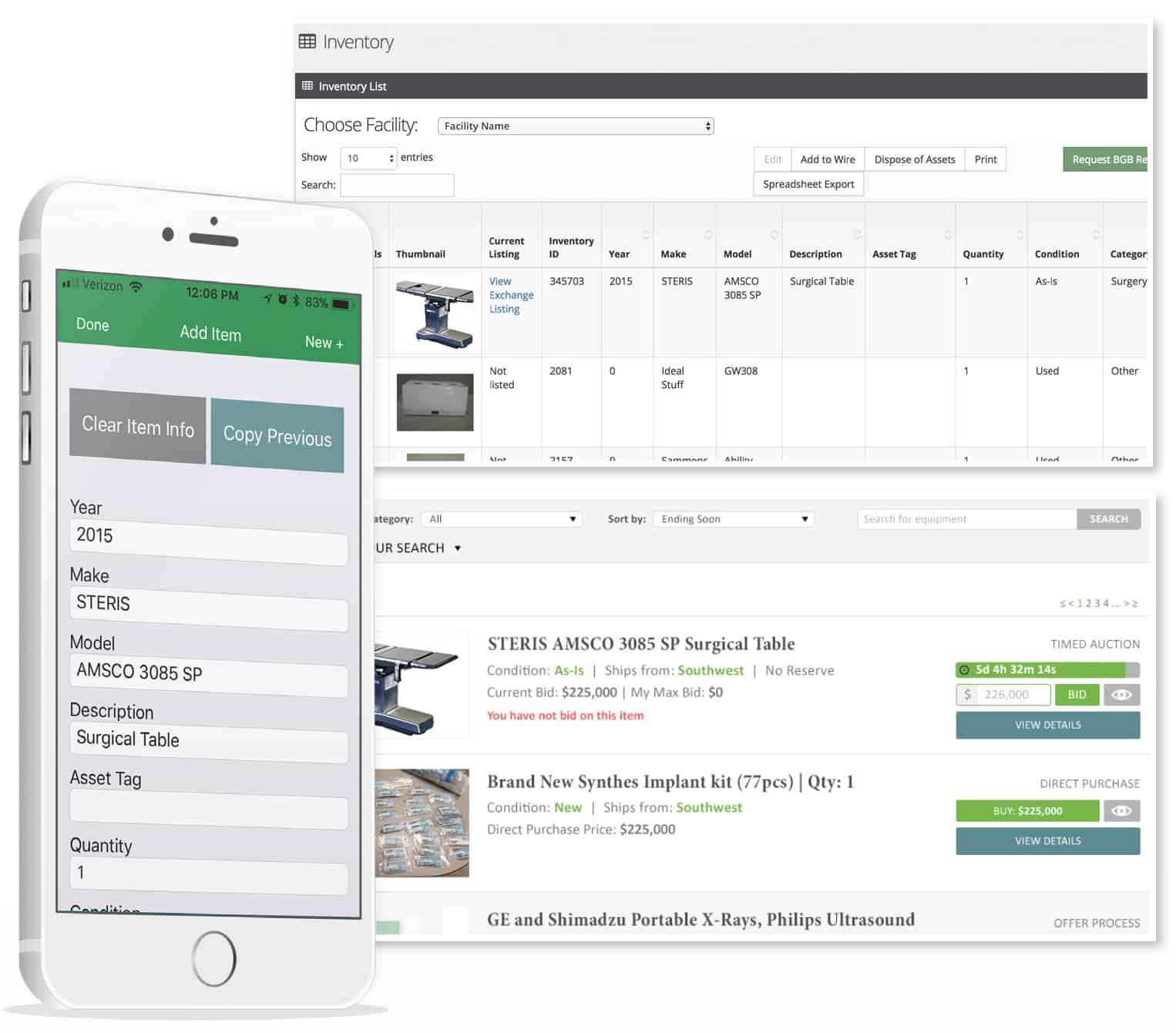This screenshot has height=1033, width=1176.
Task: Click the bid amount field showing 226,000
Action: click(x=1003, y=695)
